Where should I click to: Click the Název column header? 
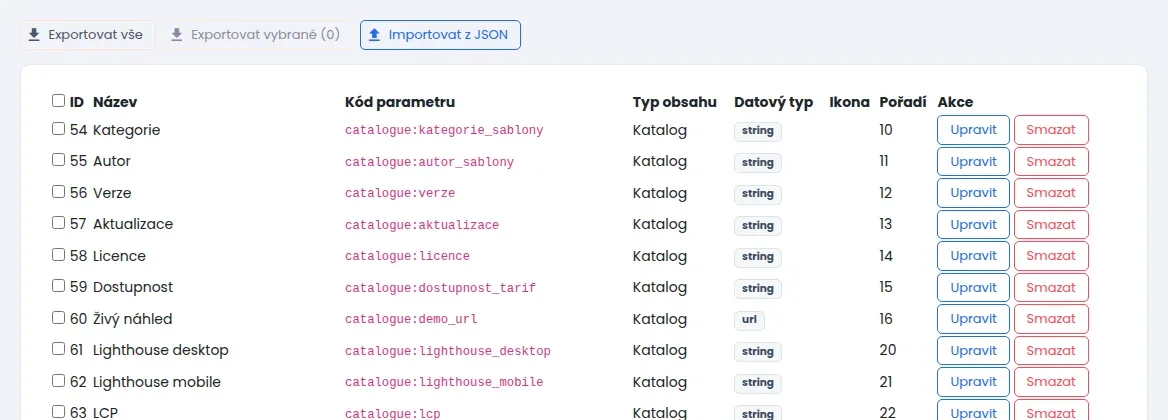coord(115,102)
